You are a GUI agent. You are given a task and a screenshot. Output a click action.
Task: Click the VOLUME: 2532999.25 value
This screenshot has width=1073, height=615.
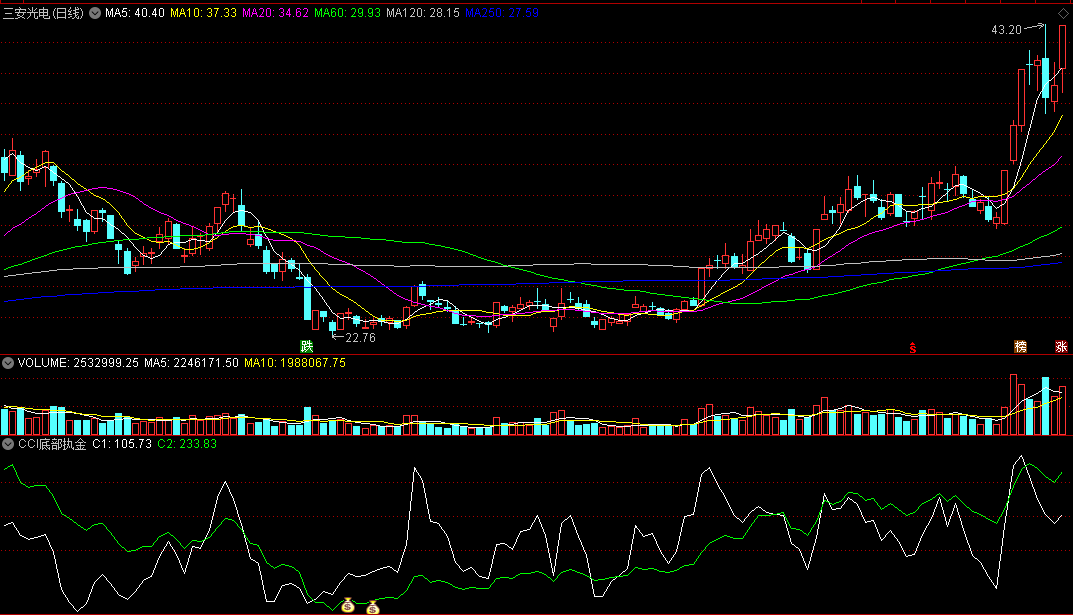(x=78, y=363)
